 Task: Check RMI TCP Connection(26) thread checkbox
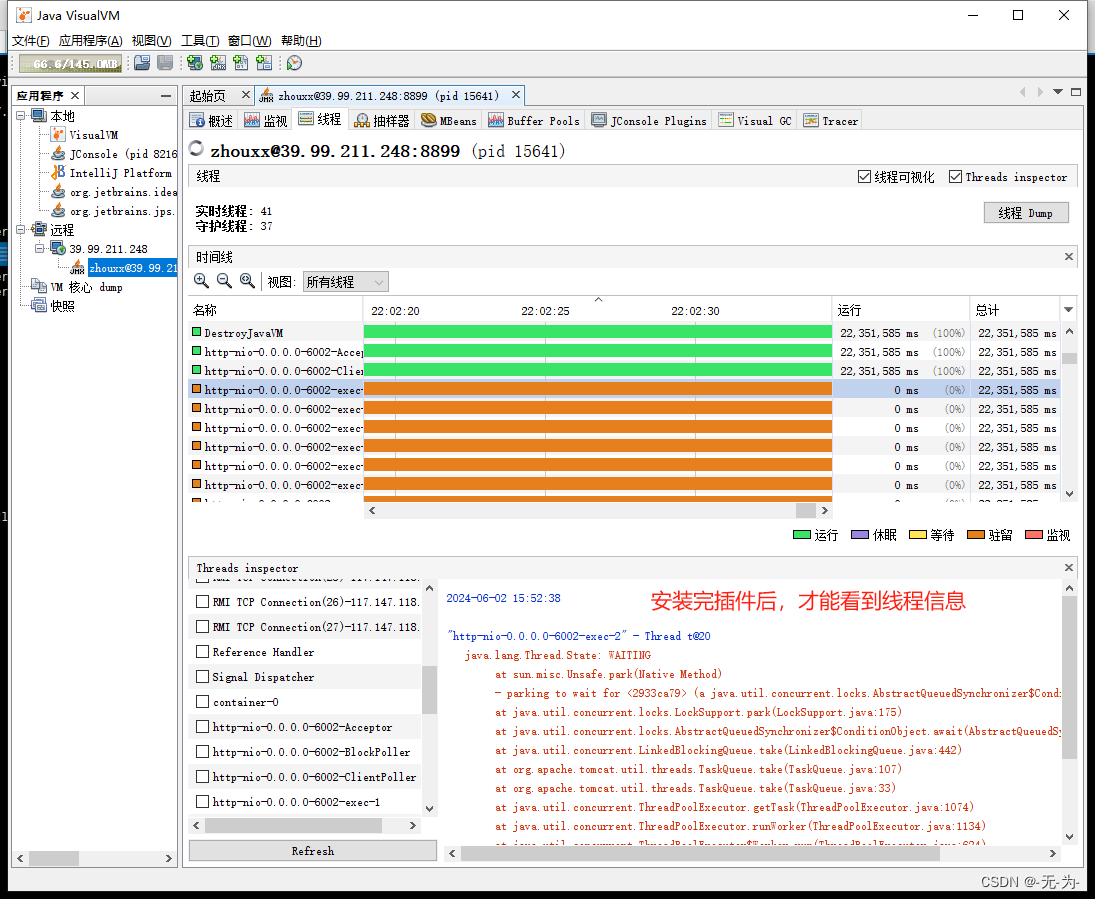click(203, 601)
